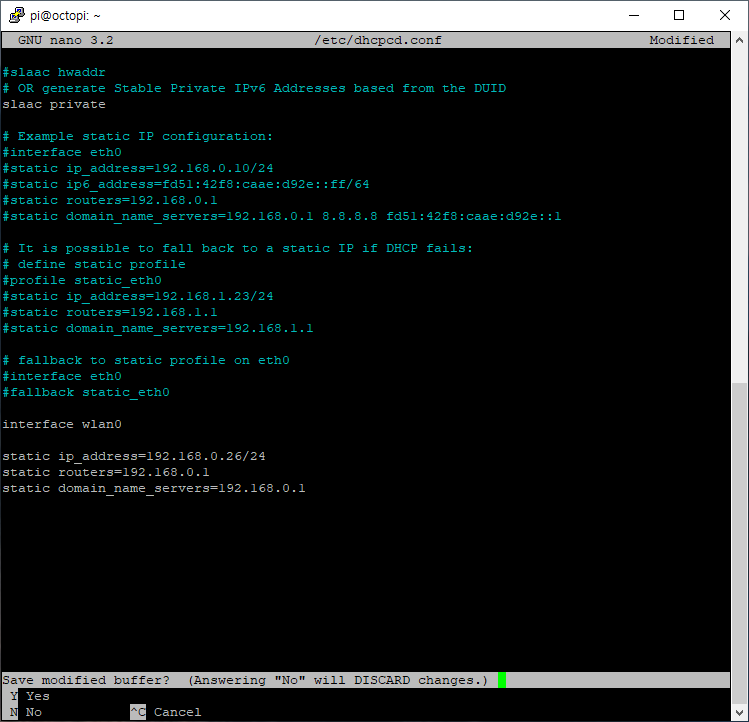Click the vertical scrollbar thumb

[x=739, y=543]
